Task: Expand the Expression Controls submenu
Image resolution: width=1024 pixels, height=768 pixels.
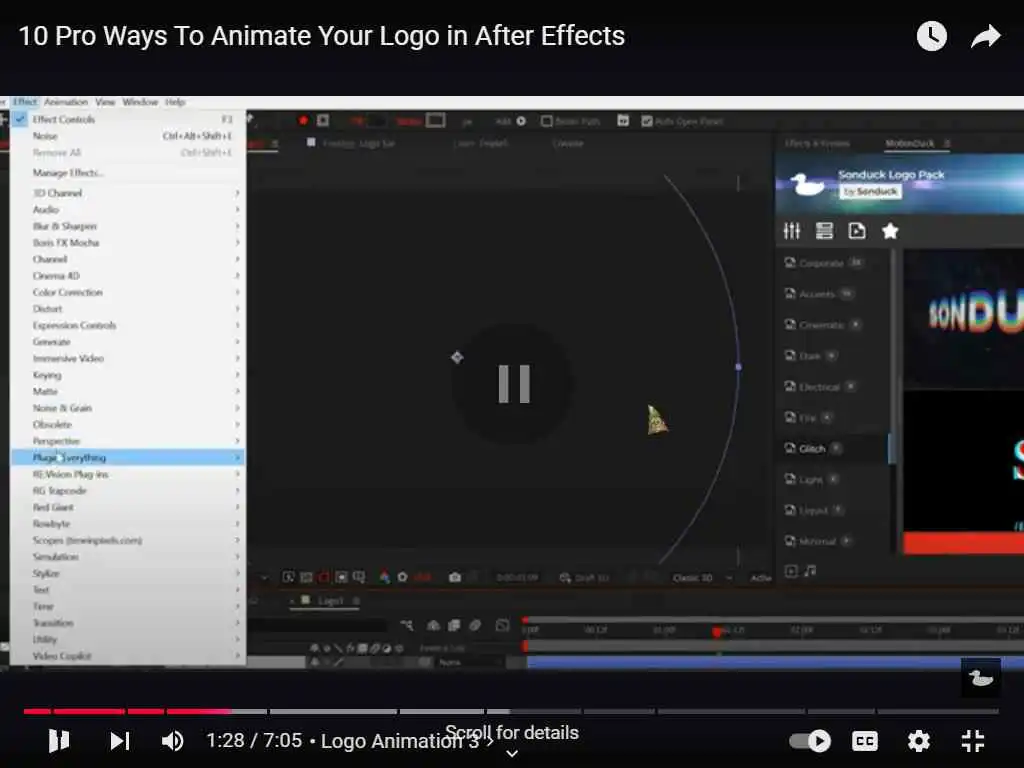Action: [128, 325]
